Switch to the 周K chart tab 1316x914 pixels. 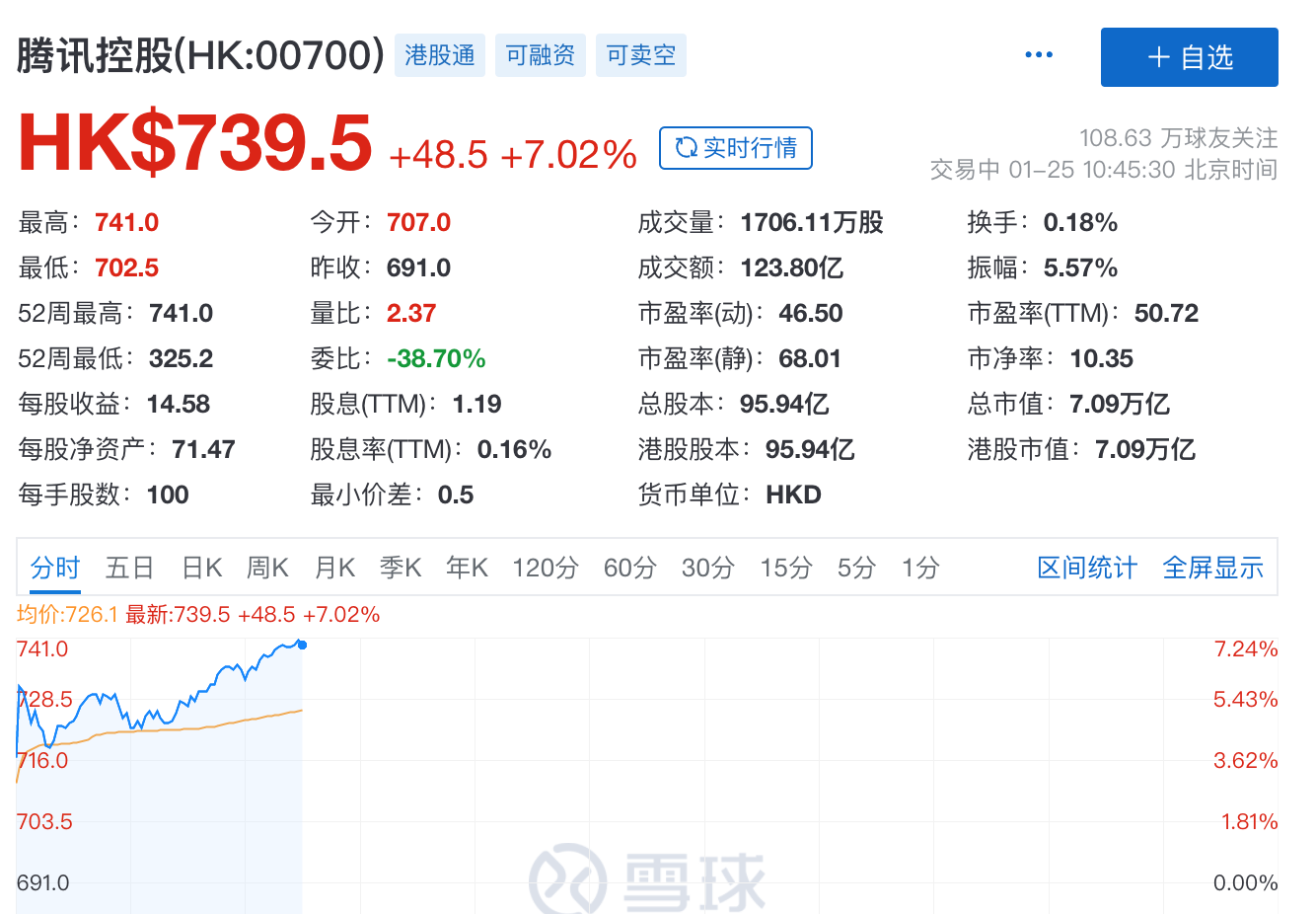(x=267, y=568)
